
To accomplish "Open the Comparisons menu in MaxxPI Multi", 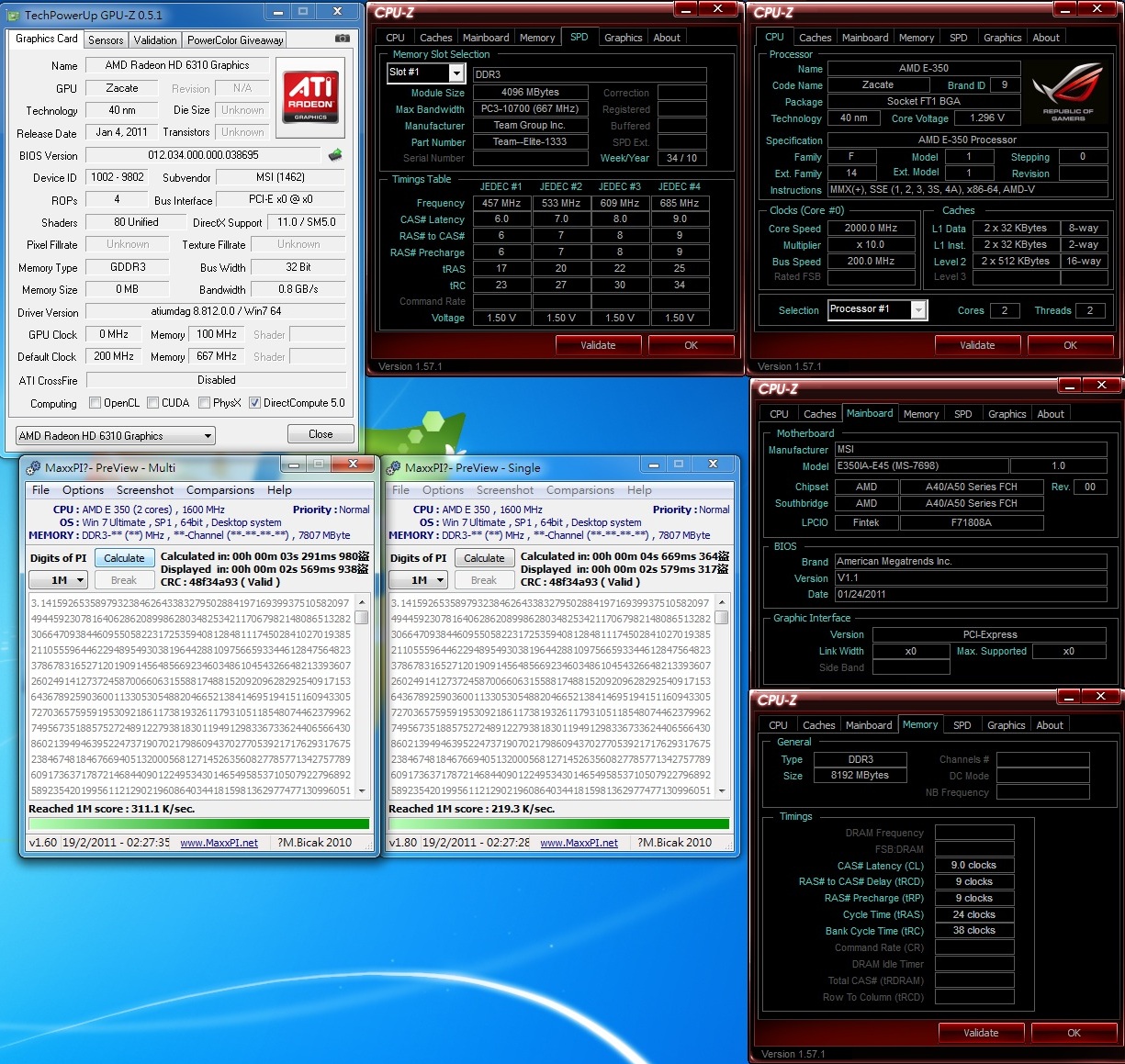I will (x=220, y=490).
